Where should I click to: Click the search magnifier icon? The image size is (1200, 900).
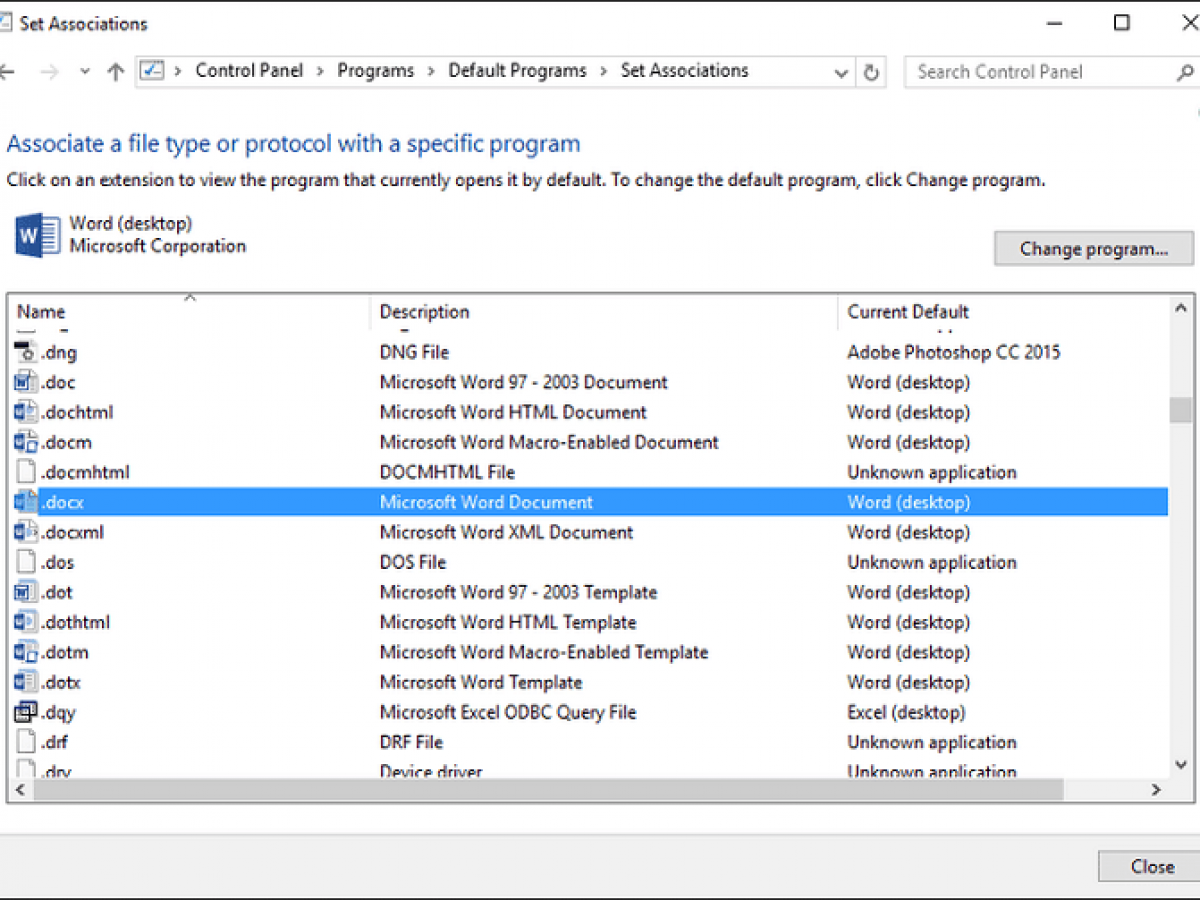[1185, 72]
